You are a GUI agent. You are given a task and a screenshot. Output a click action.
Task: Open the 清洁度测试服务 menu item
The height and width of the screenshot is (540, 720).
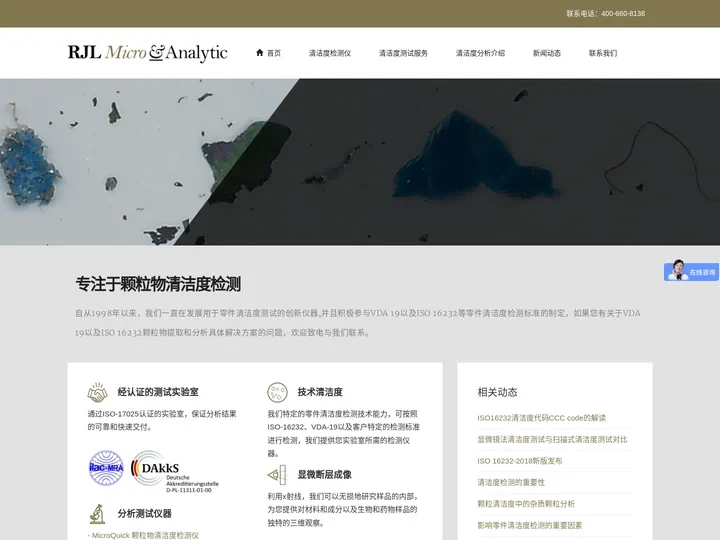click(x=403, y=53)
